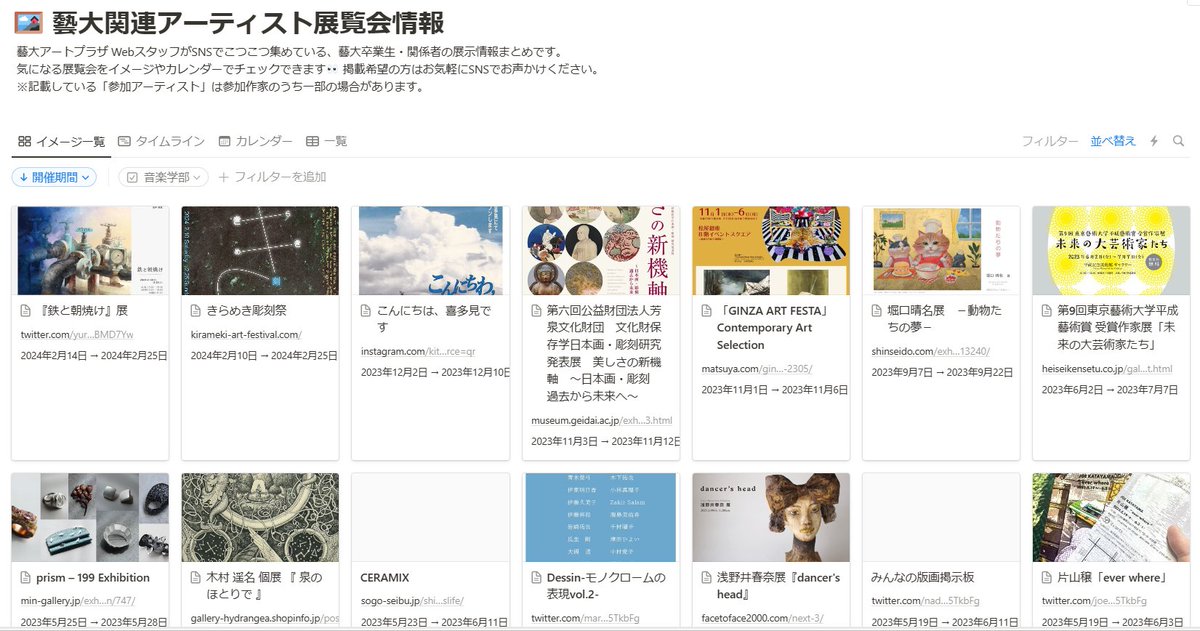Viewport: 1200px width, 631px height.
Task: Click the page icon beside こんにちは、喜多見です
Action: tap(367, 311)
